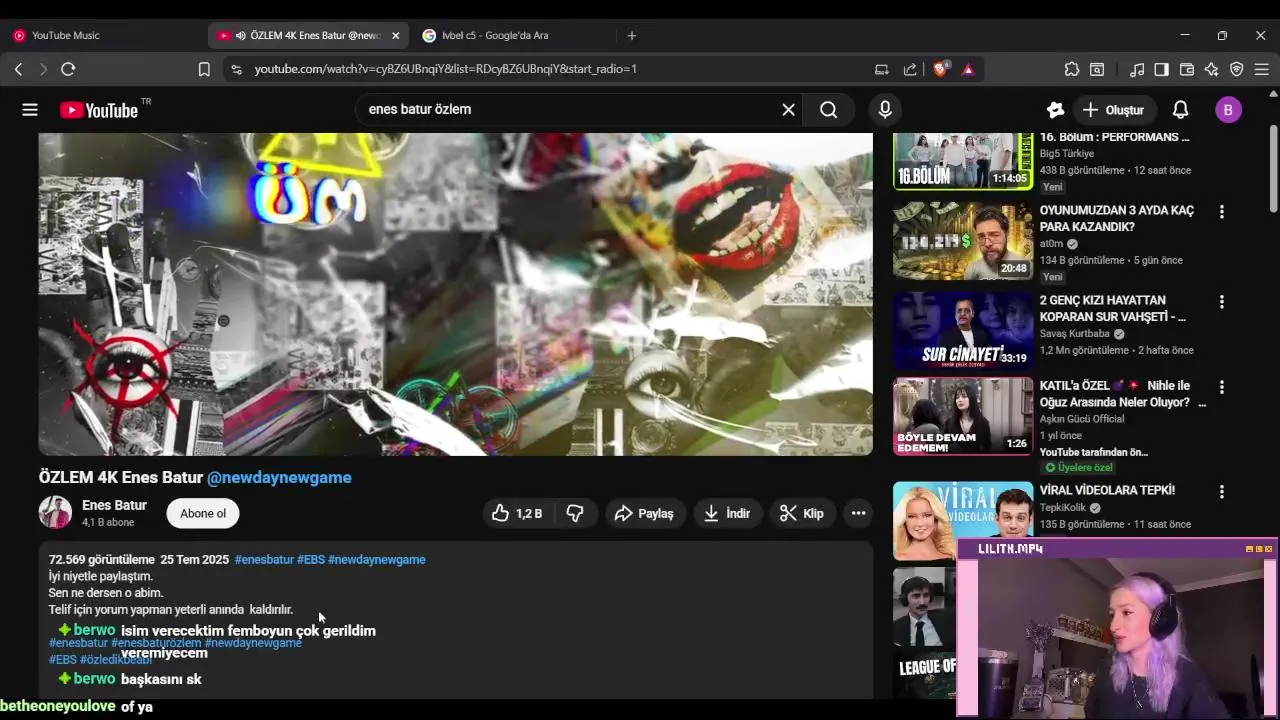Open Brave Shields lion icon
Screen dimensions: 1280x720
(941, 69)
